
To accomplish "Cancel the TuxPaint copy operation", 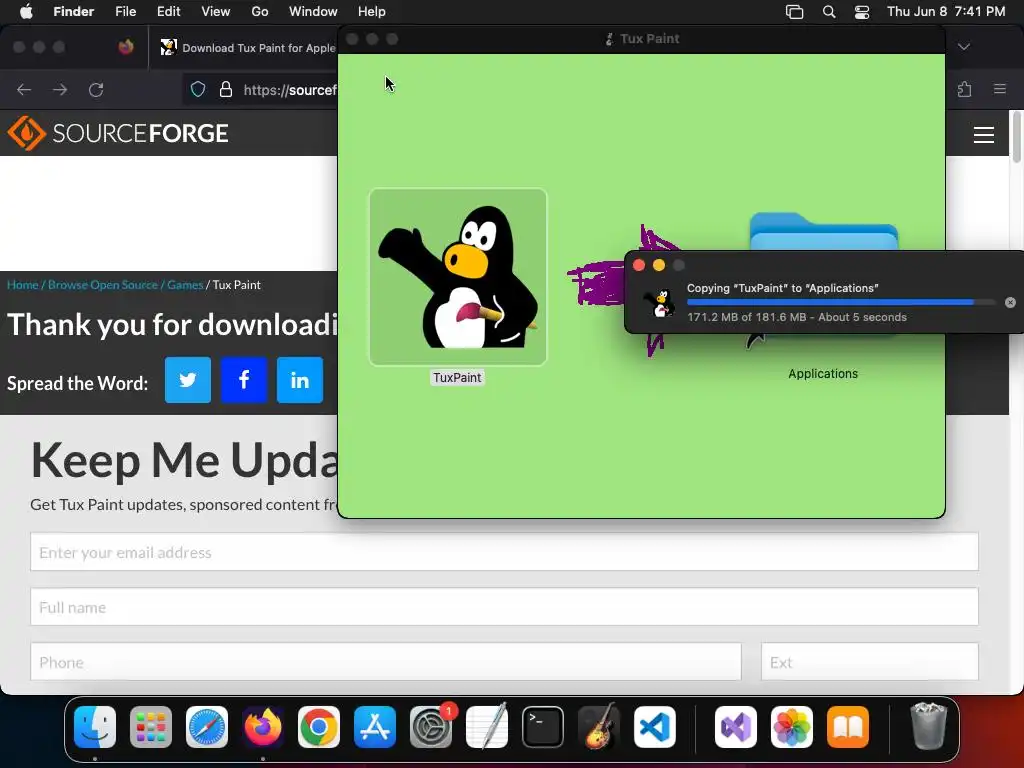I will [1010, 302].
